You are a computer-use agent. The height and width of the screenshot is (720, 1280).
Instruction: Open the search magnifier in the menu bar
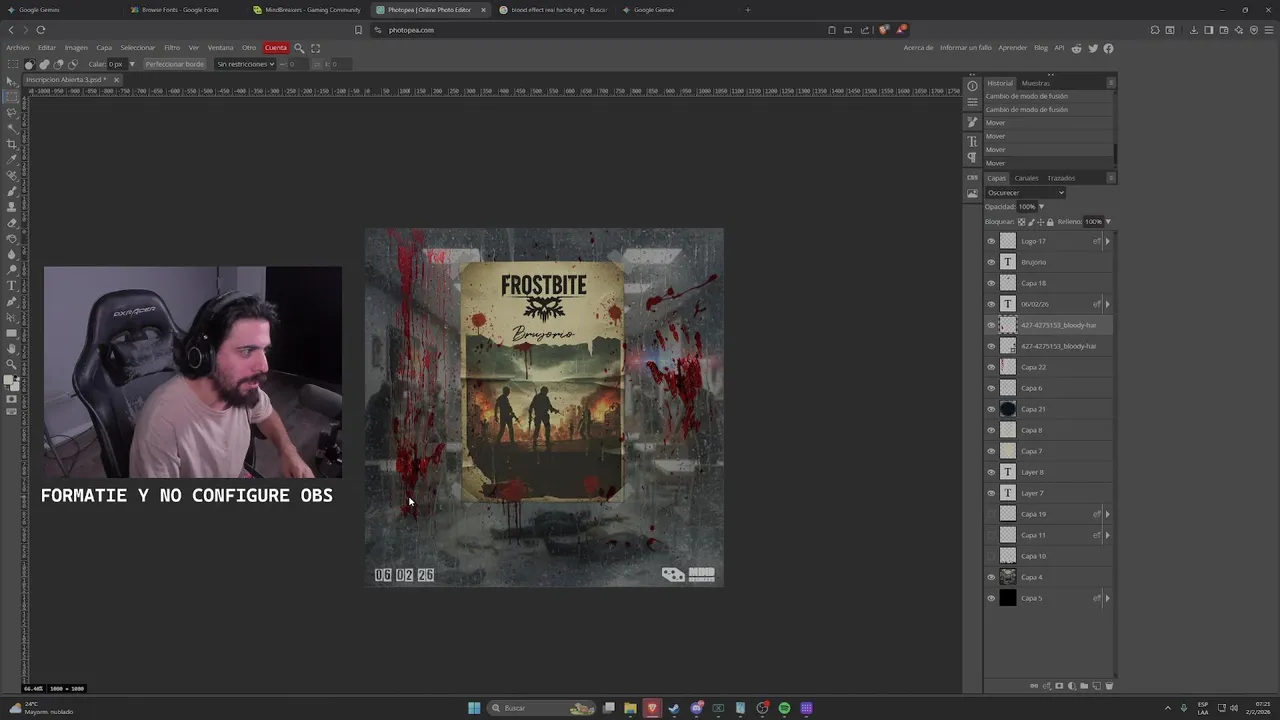(x=298, y=48)
